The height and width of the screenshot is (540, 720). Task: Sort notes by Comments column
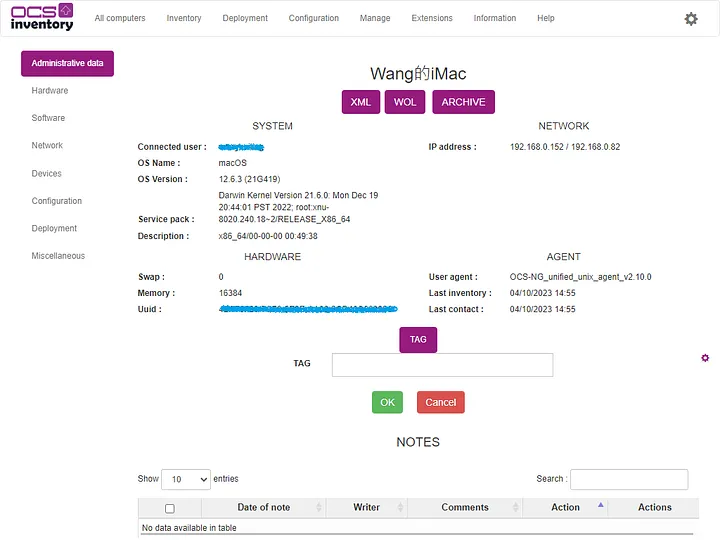(465, 507)
